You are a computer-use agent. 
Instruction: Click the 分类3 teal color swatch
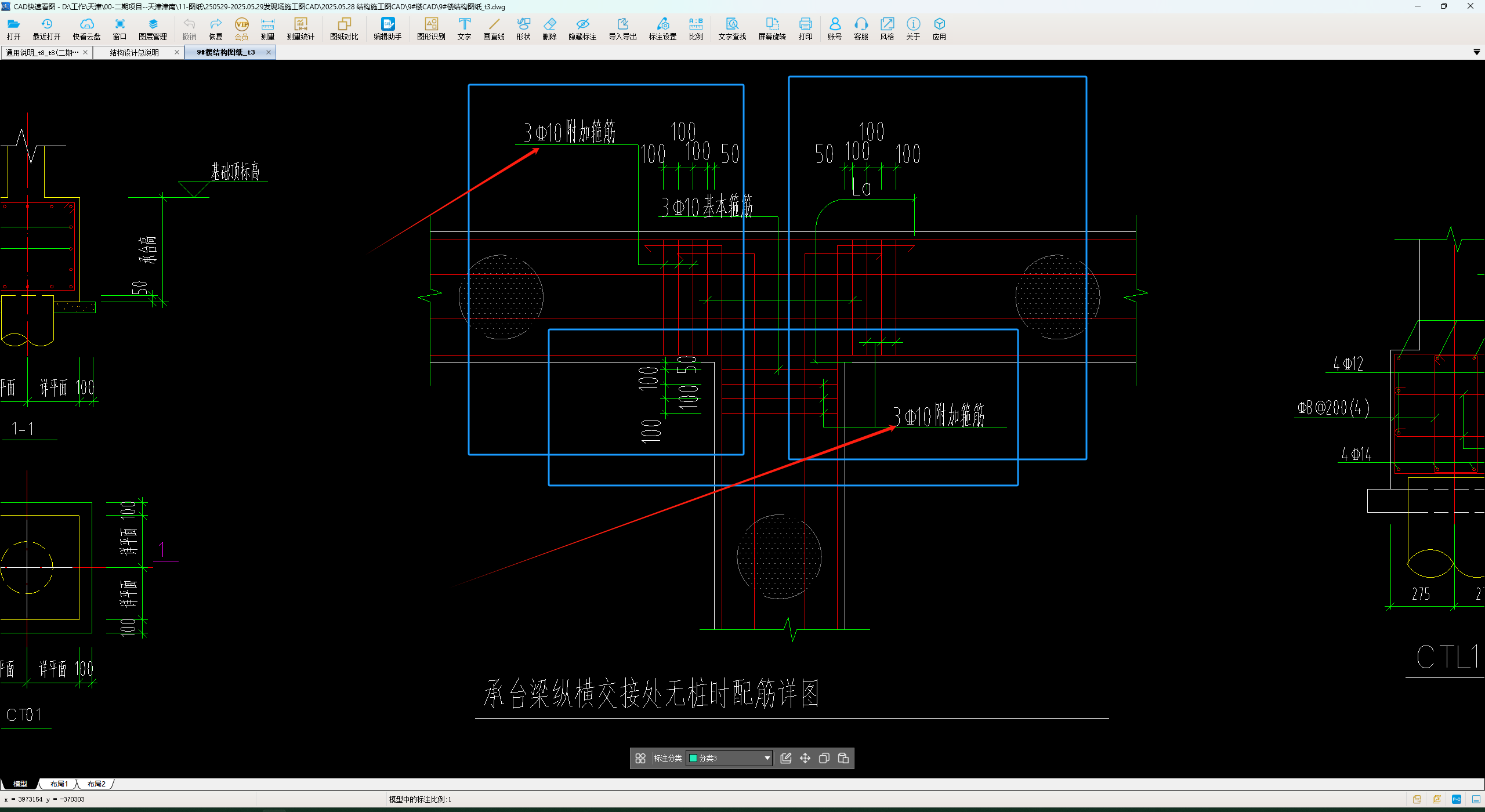tap(693, 758)
